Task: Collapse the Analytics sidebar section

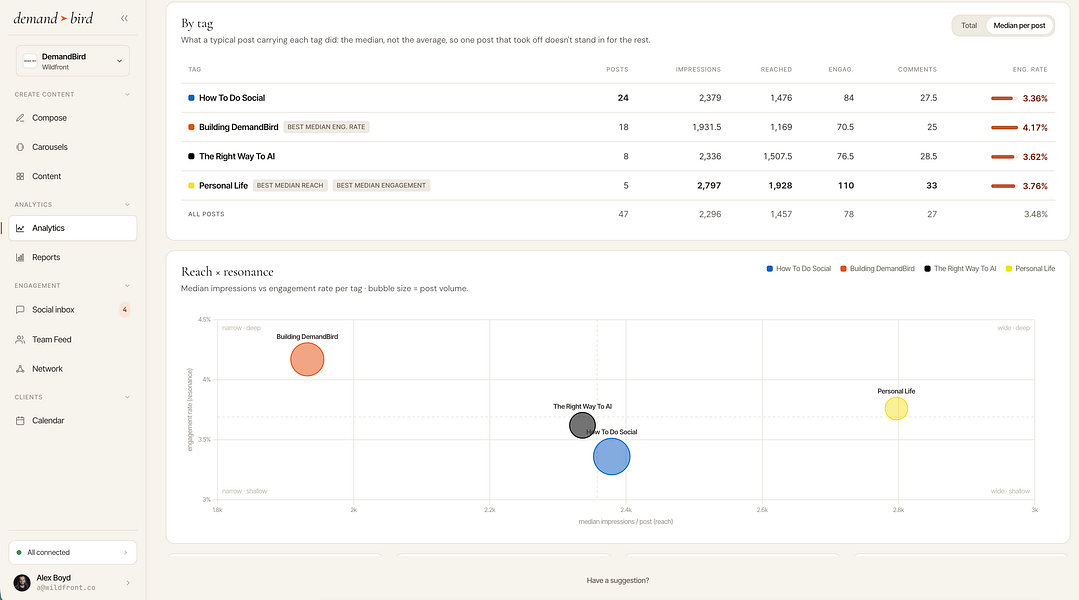Action: pyautogui.click(x=127, y=204)
